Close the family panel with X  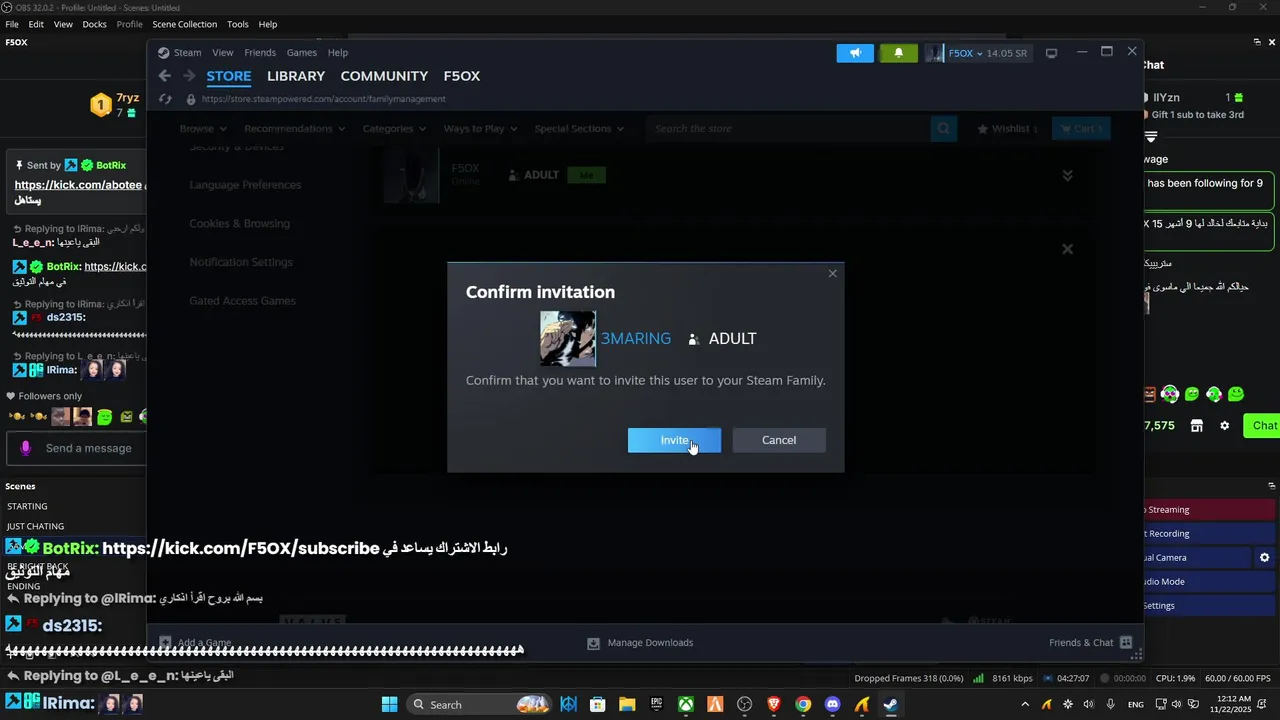click(x=1067, y=249)
